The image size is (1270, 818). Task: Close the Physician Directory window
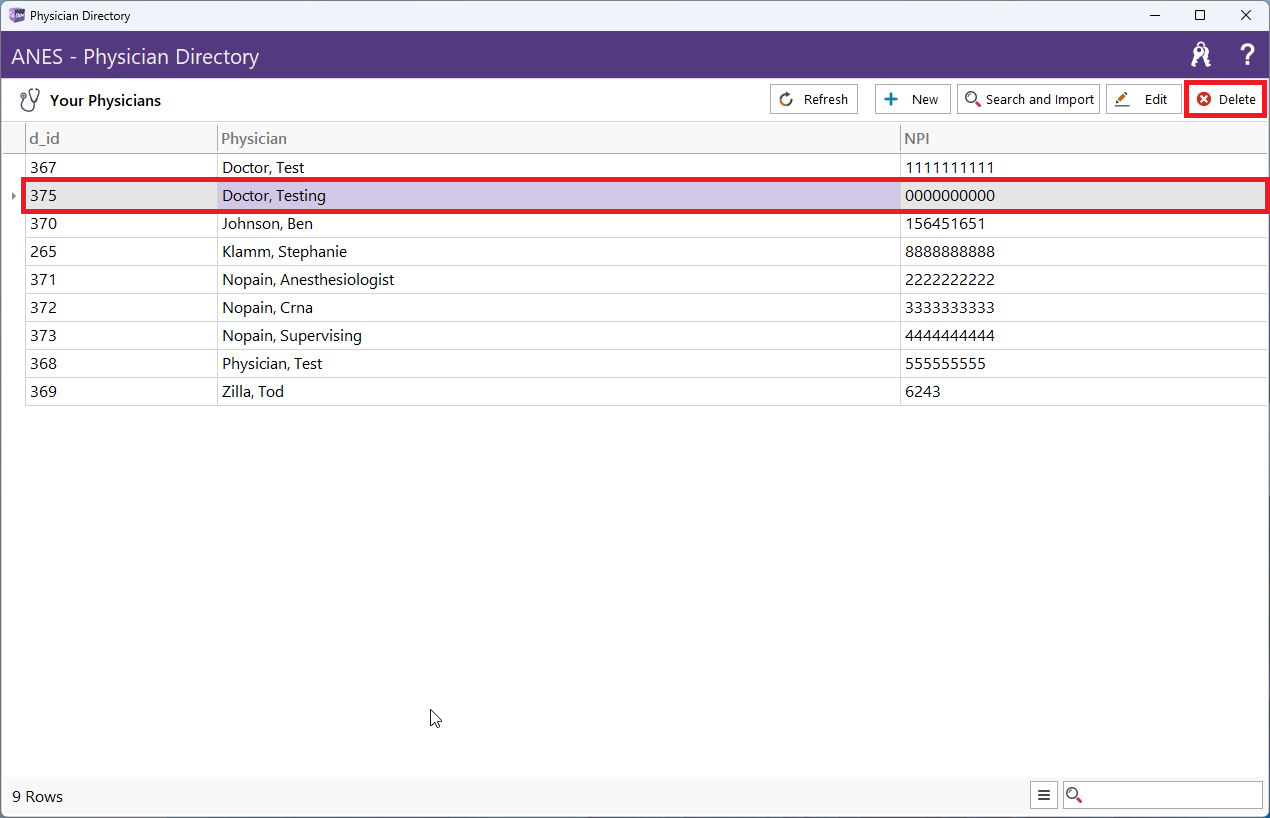click(x=1246, y=15)
